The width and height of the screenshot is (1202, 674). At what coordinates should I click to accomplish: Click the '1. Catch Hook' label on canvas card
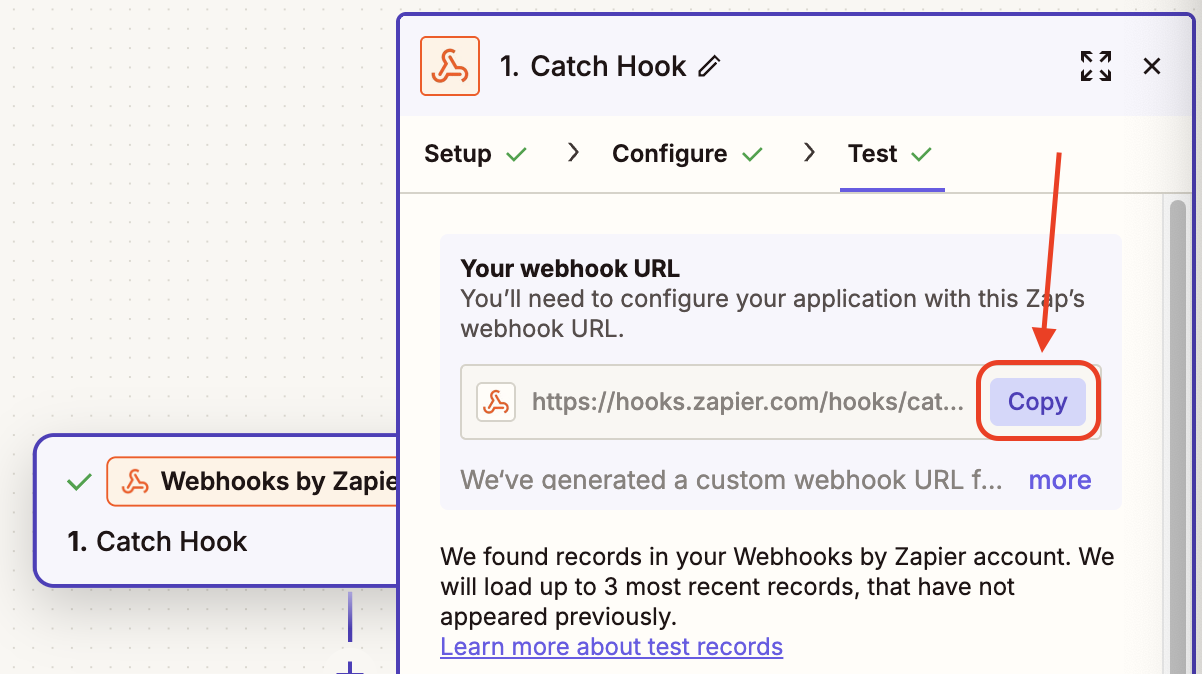[157, 542]
